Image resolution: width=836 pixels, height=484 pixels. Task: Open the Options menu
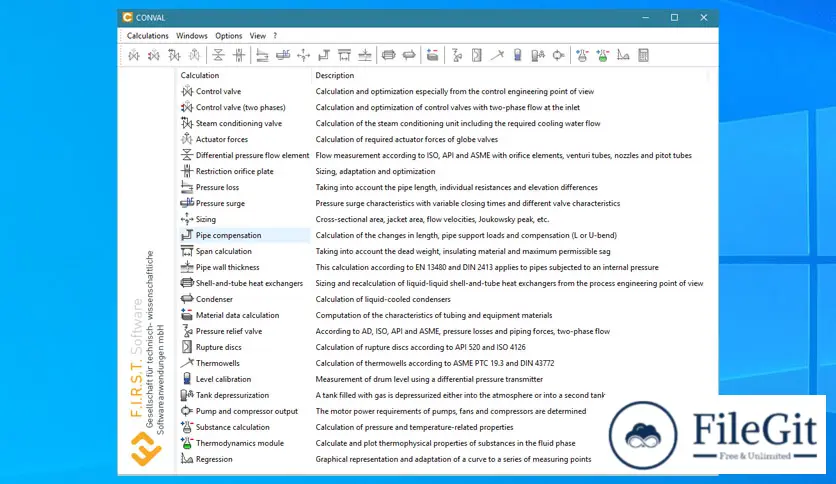click(228, 36)
